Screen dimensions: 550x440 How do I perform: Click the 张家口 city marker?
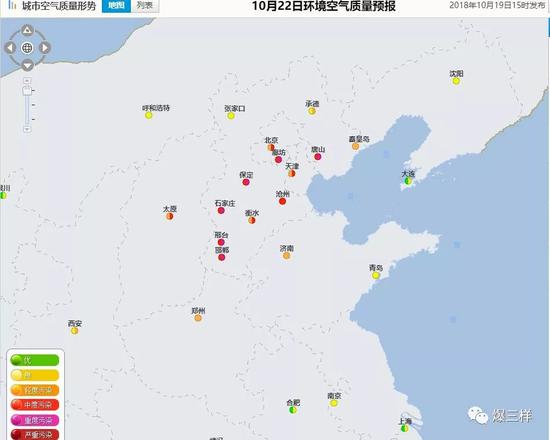tap(231, 115)
